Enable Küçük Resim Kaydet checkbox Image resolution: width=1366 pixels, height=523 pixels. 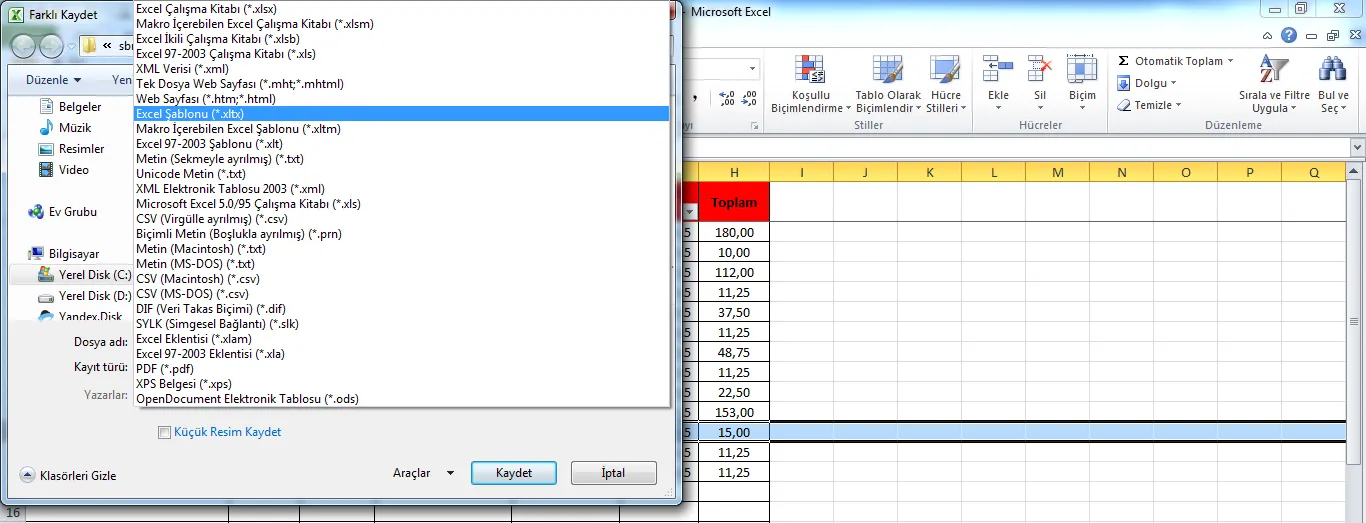tap(165, 432)
